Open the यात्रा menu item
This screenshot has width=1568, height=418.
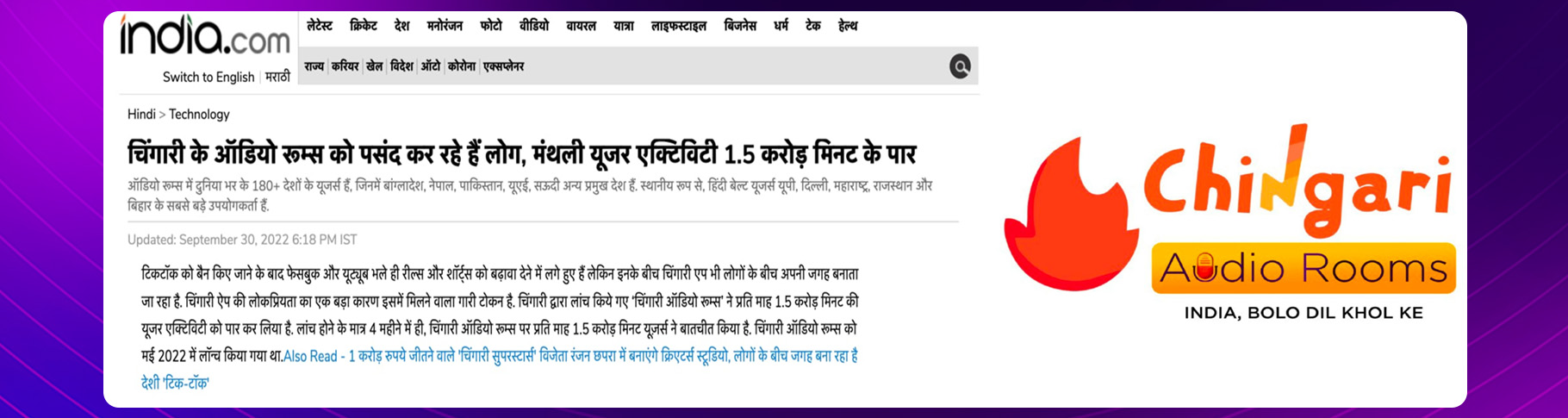click(624, 26)
